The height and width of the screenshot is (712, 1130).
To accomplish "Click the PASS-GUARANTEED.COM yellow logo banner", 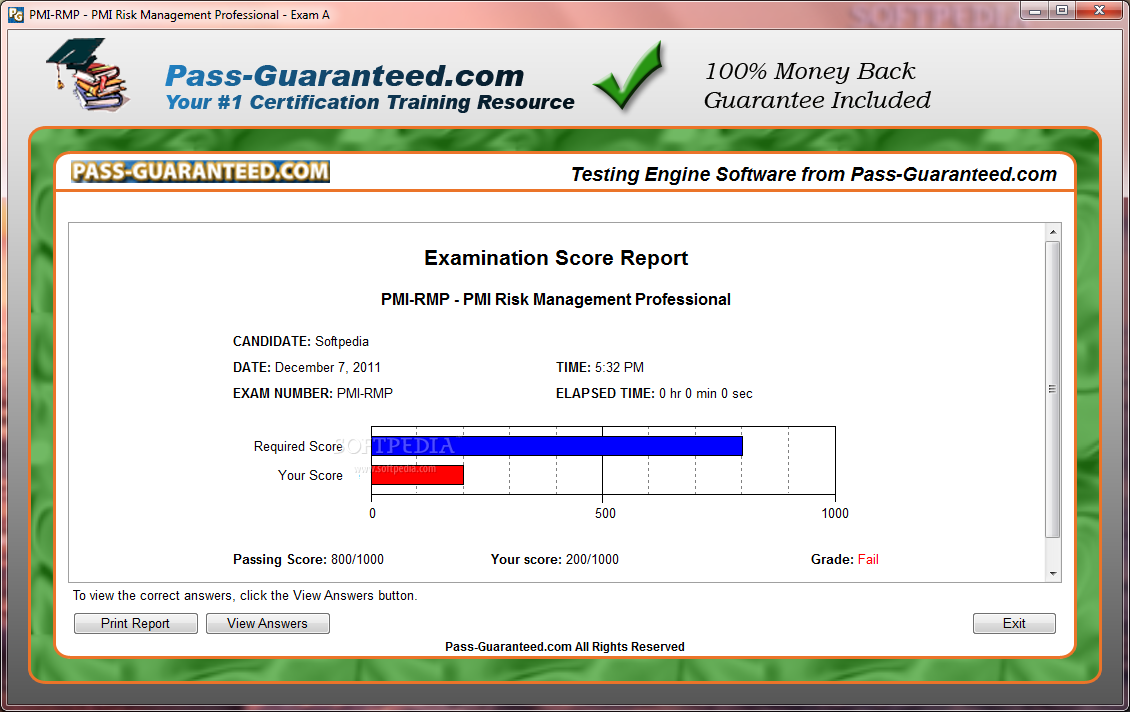I will tap(200, 172).
